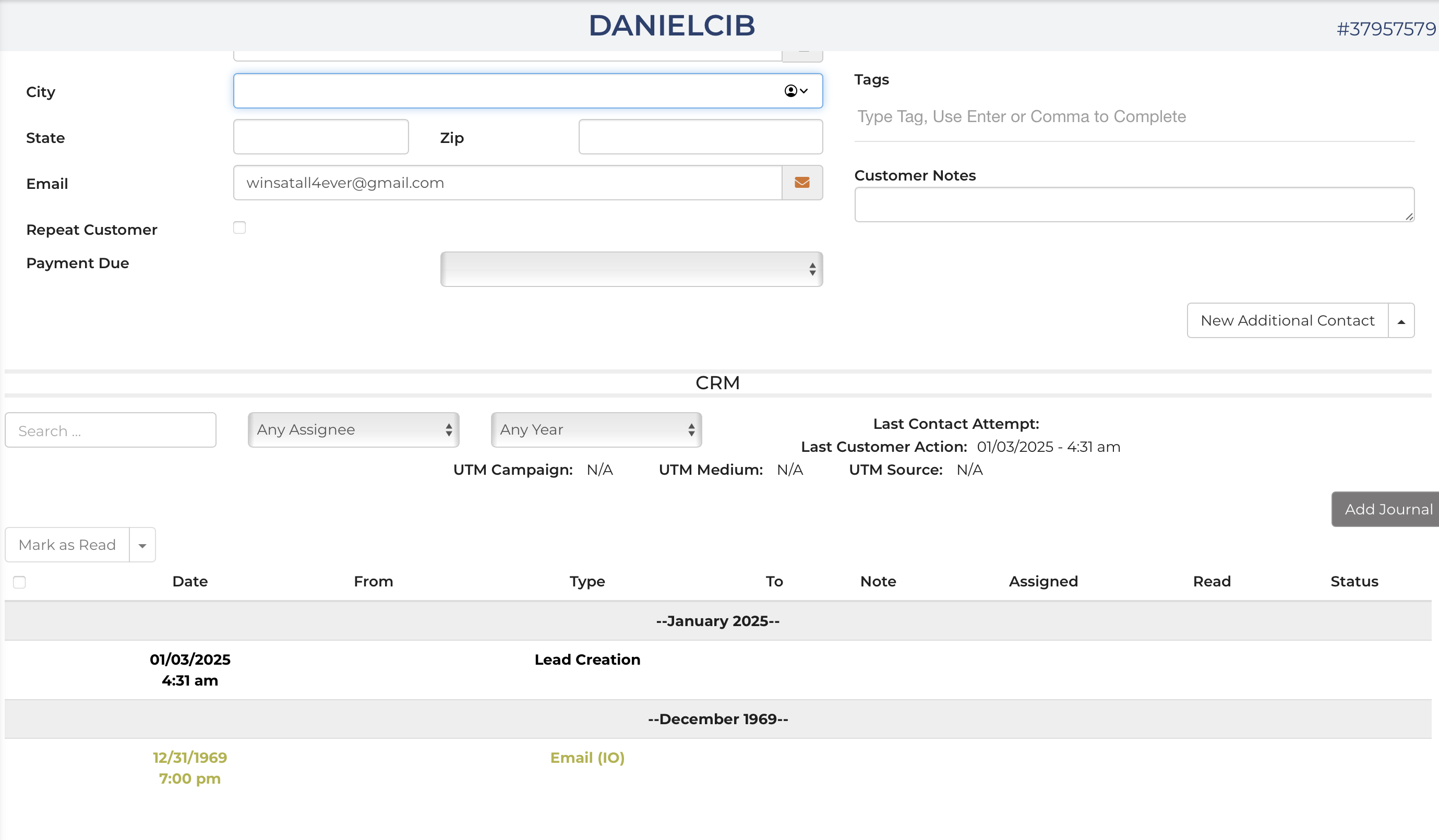
Task: Click the orange envelope email icon
Action: click(802, 183)
